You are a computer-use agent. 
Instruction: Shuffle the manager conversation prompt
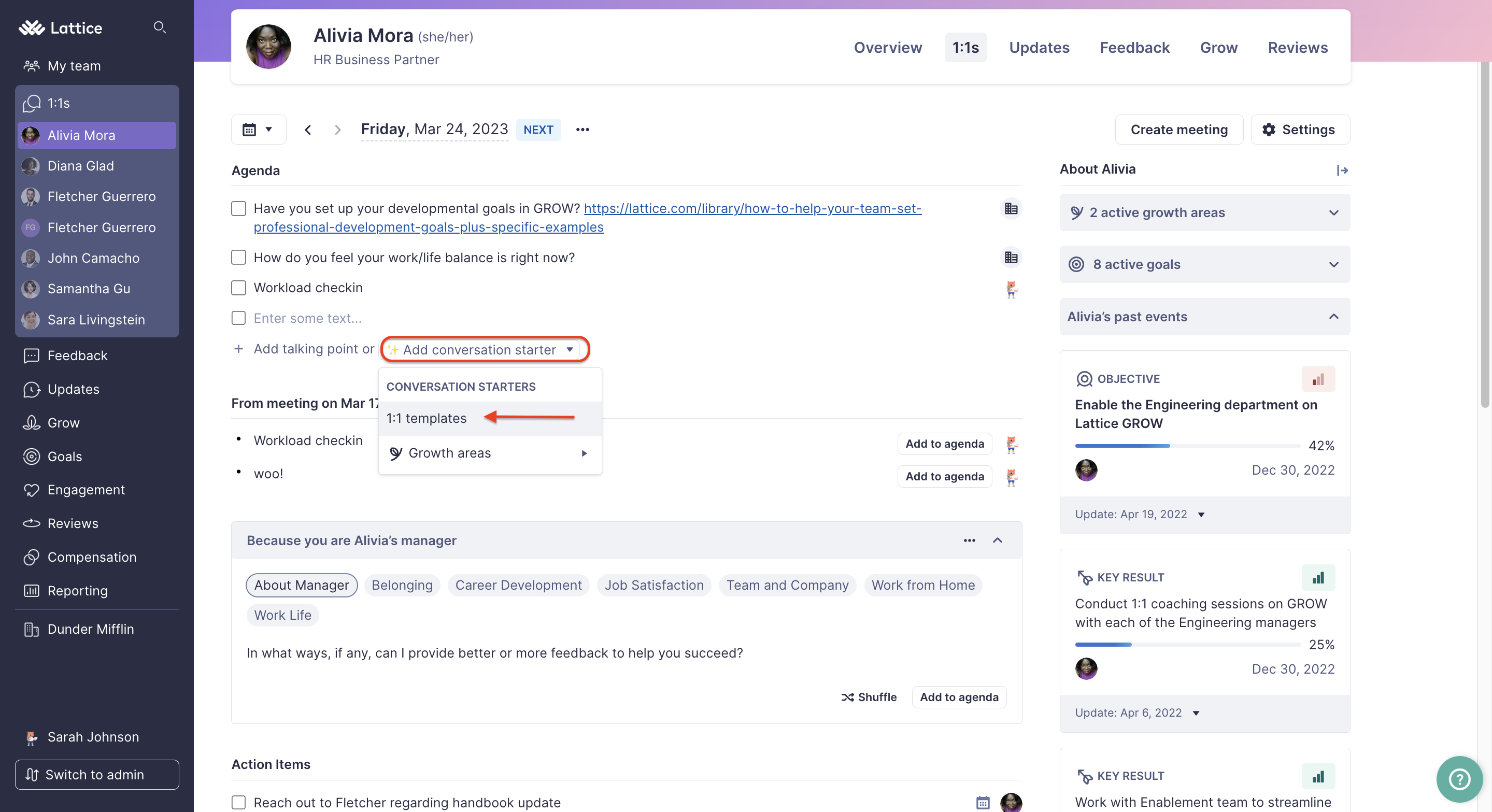pyautogui.click(x=869, y=697)
